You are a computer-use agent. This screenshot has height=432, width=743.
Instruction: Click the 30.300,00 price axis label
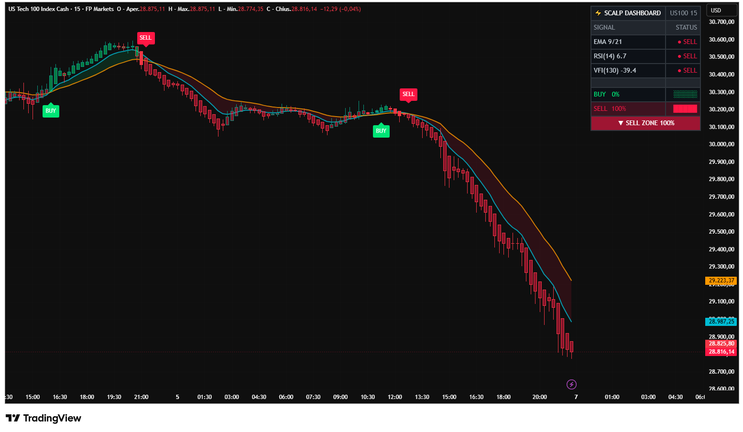tap(721, 92)
